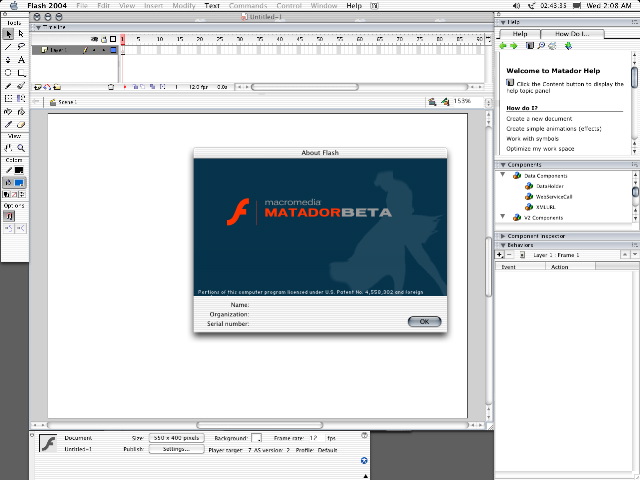Switch to the How Do I tab
This screenshot has width=640, height=480.
(572, 34)
